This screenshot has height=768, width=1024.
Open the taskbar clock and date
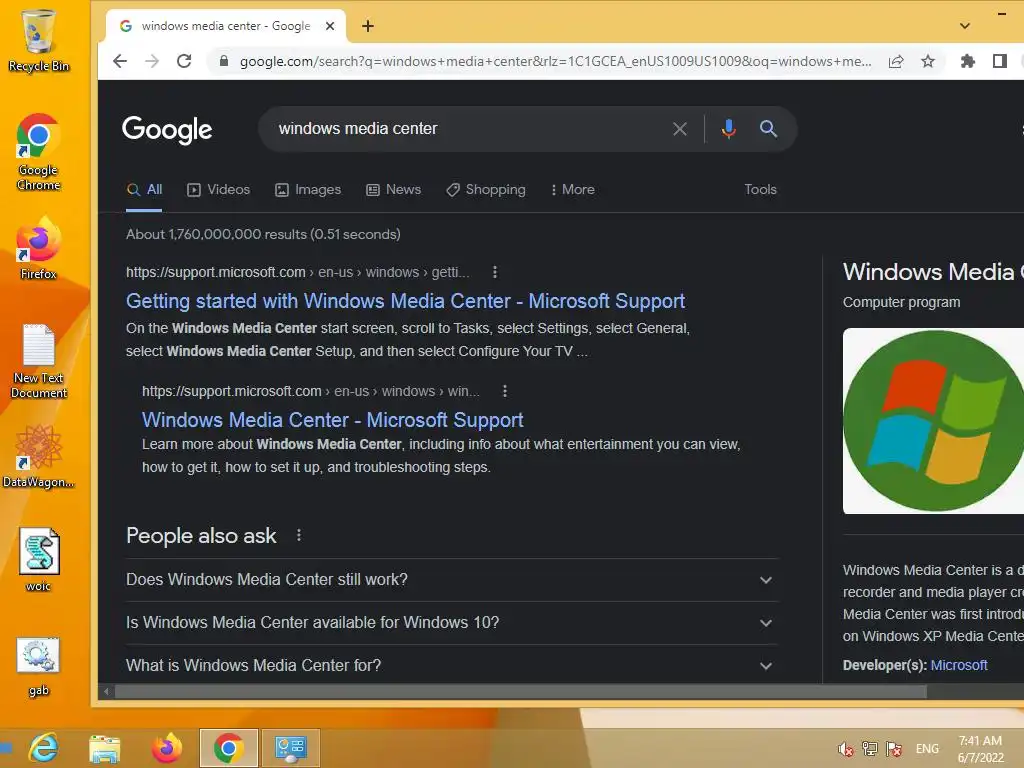[x=980, y=749]
